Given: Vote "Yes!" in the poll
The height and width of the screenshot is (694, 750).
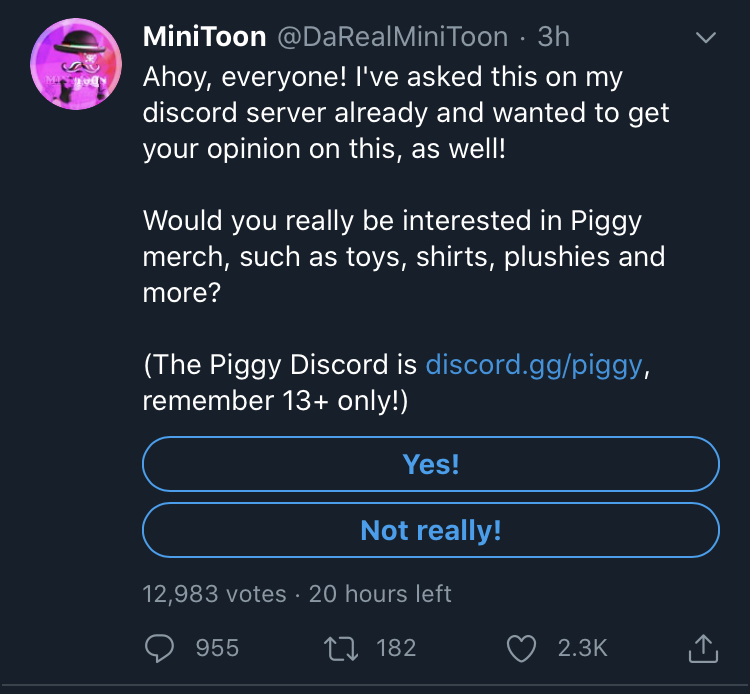Looking at the screenshot, I should pyautogui.click(x=431, y=464).
